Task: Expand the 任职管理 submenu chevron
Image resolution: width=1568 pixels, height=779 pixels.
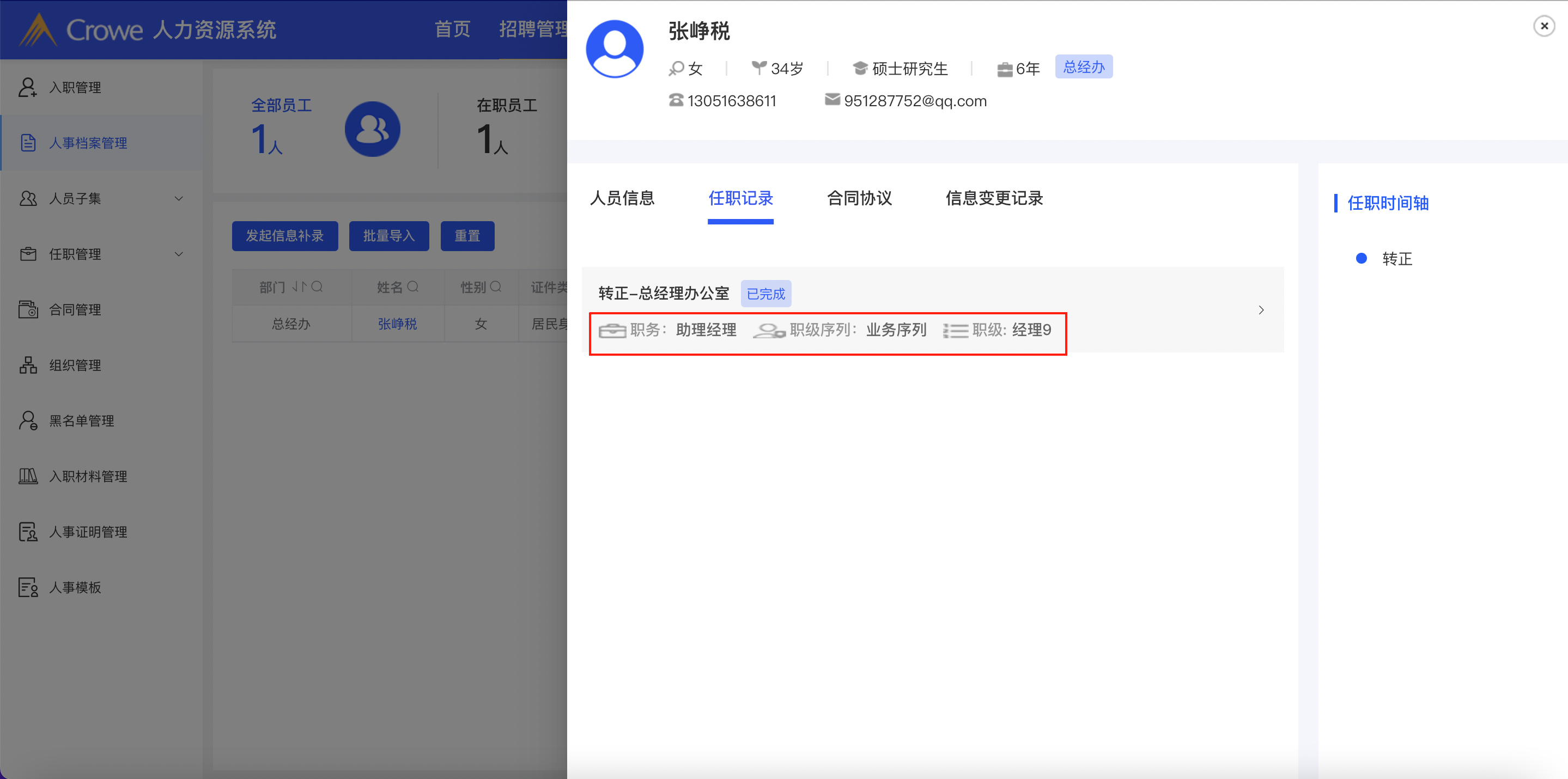Action: 179,254
